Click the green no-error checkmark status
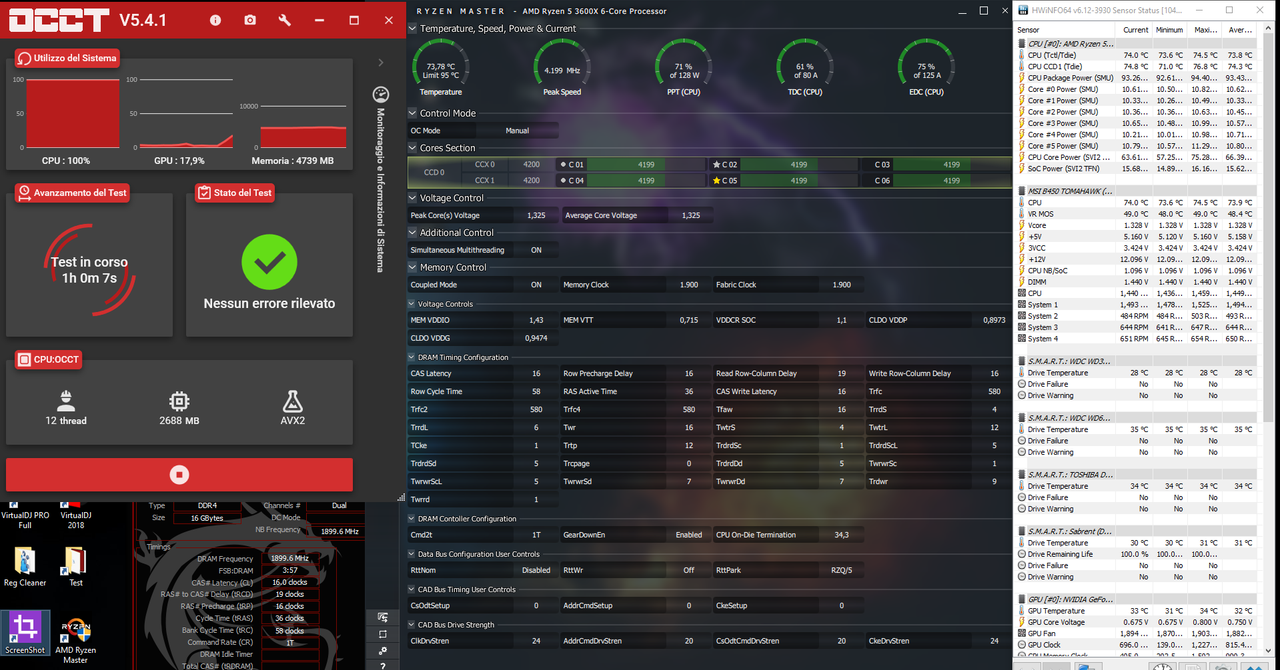 (x=269, y=262)
